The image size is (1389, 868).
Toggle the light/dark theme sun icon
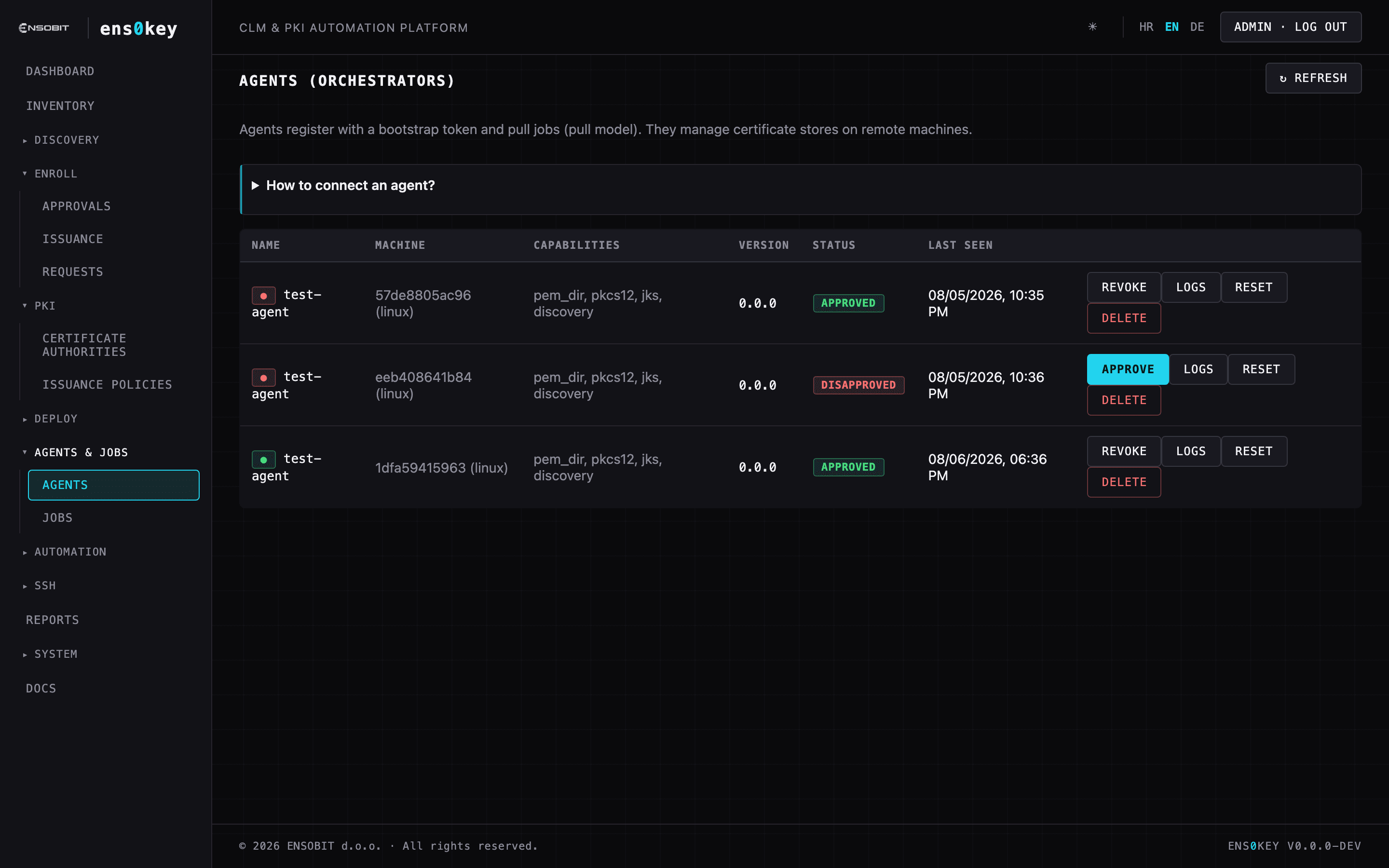tap(1092, 27)
